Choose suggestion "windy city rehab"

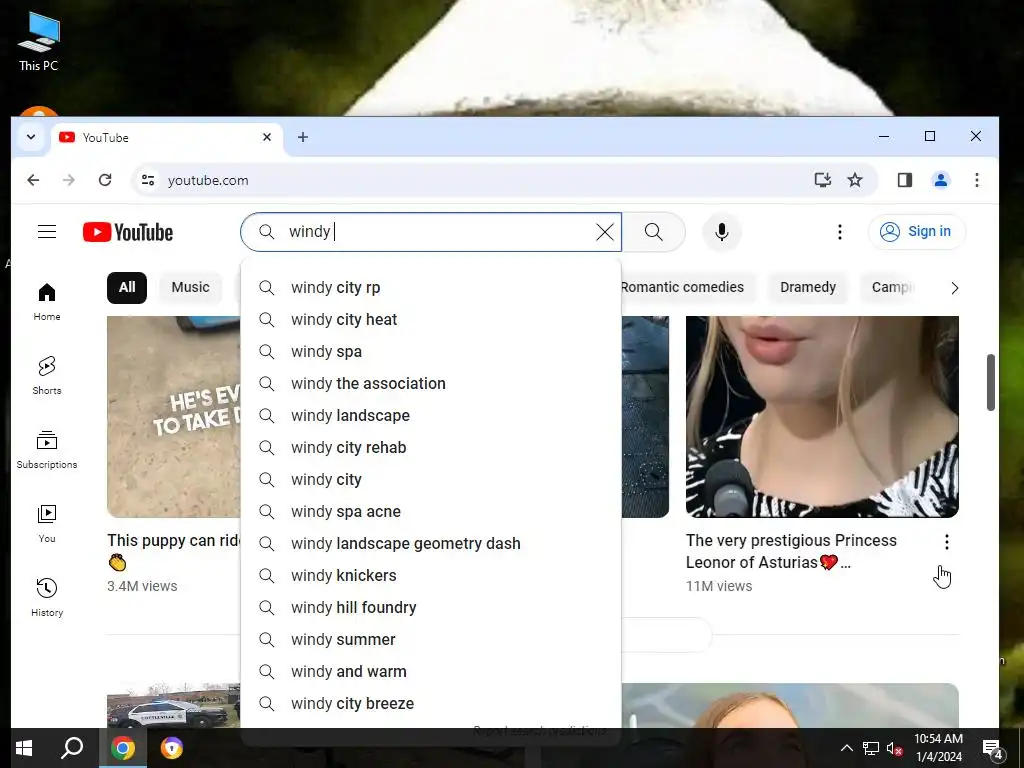click(x=431, y=448)
